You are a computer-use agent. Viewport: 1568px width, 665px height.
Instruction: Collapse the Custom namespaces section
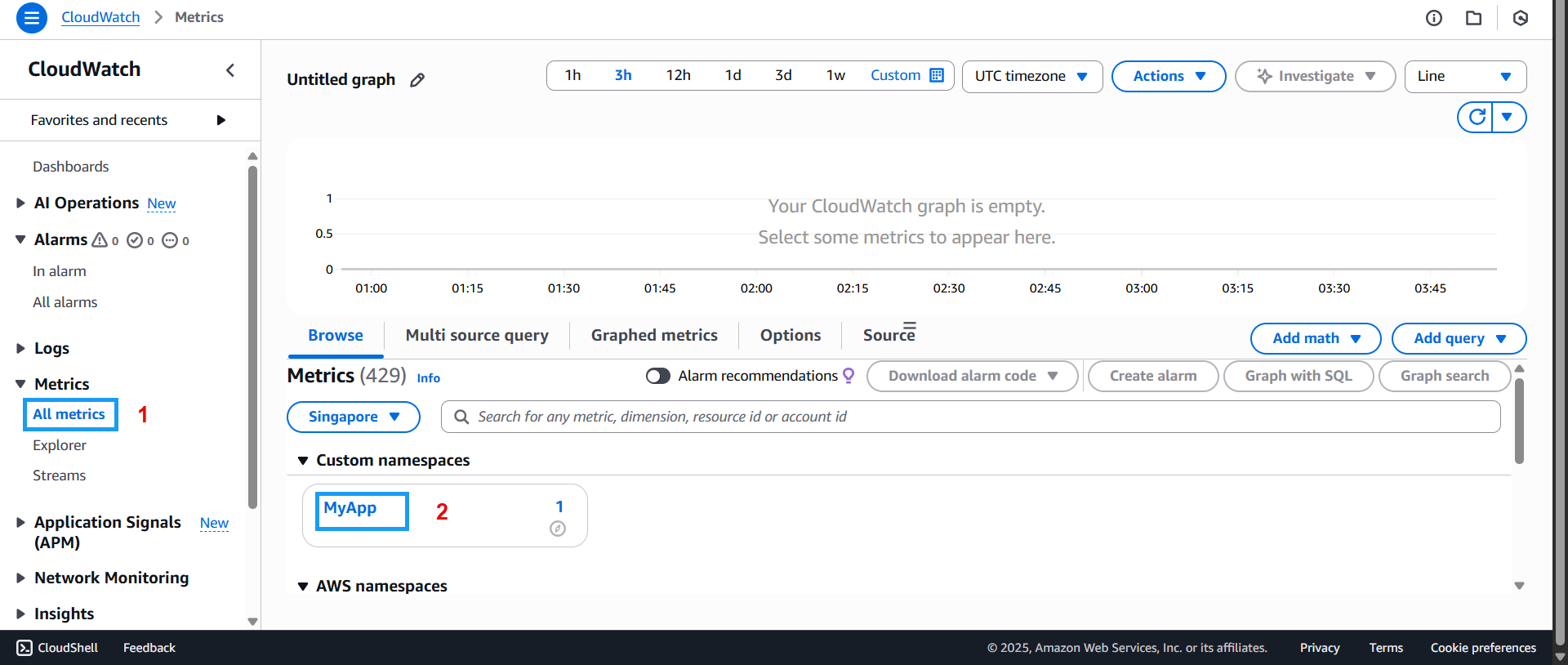303,461
